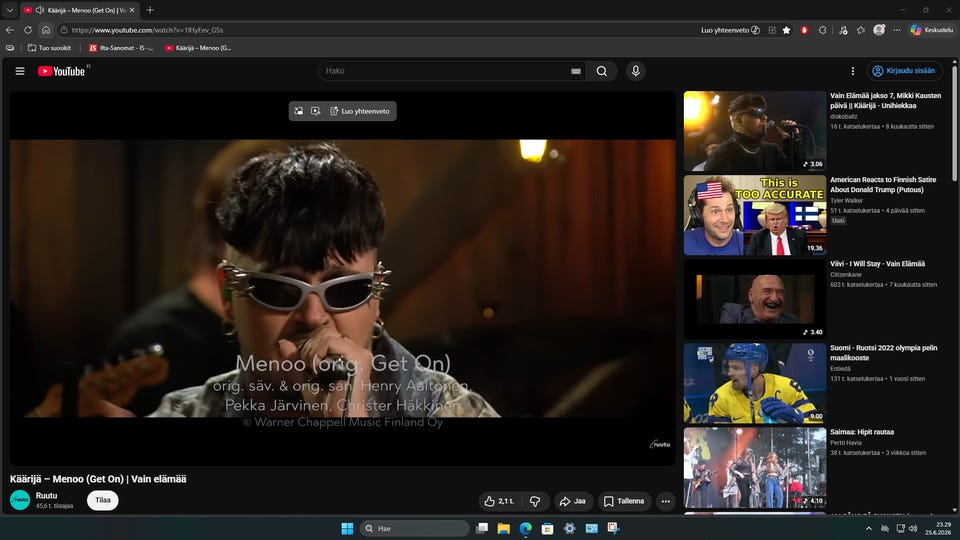Screen dimensions: 960x540
Task: Click the Tuo suosikit bookmark
Action: [x=49, y=48]
